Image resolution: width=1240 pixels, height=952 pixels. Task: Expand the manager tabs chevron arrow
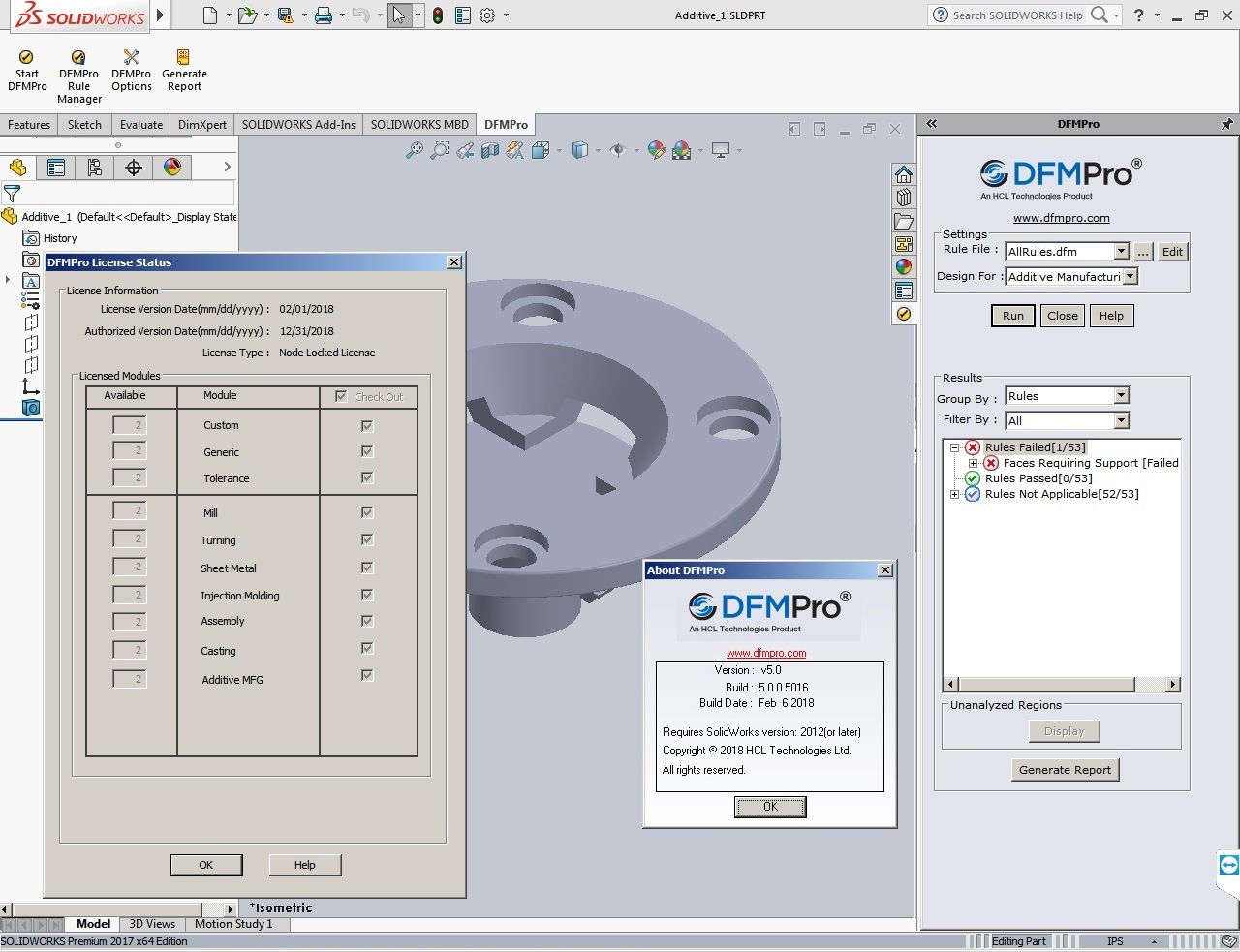coord(227,168)
